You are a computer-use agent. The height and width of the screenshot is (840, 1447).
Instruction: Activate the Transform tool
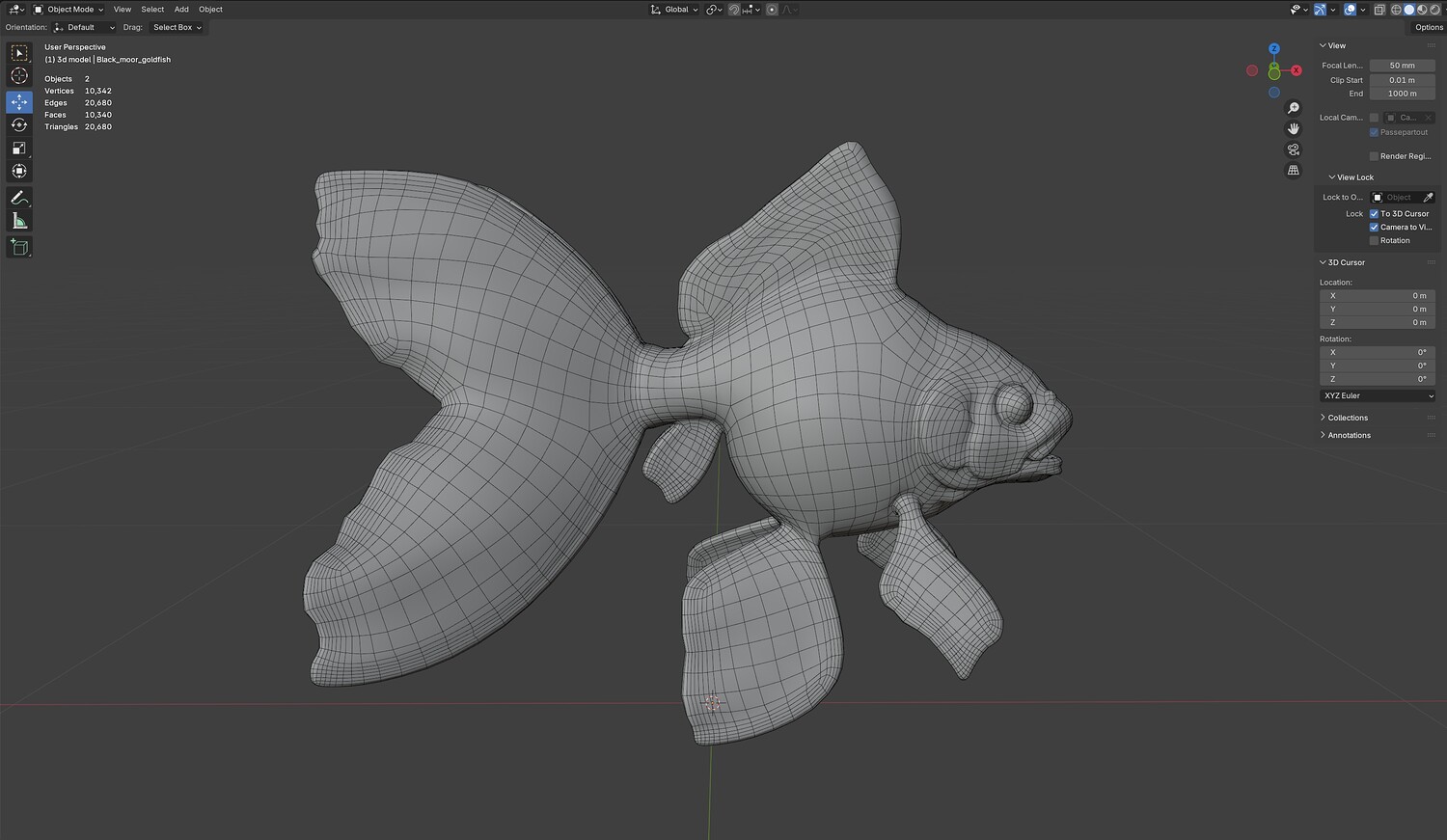(x=19, y=171)
